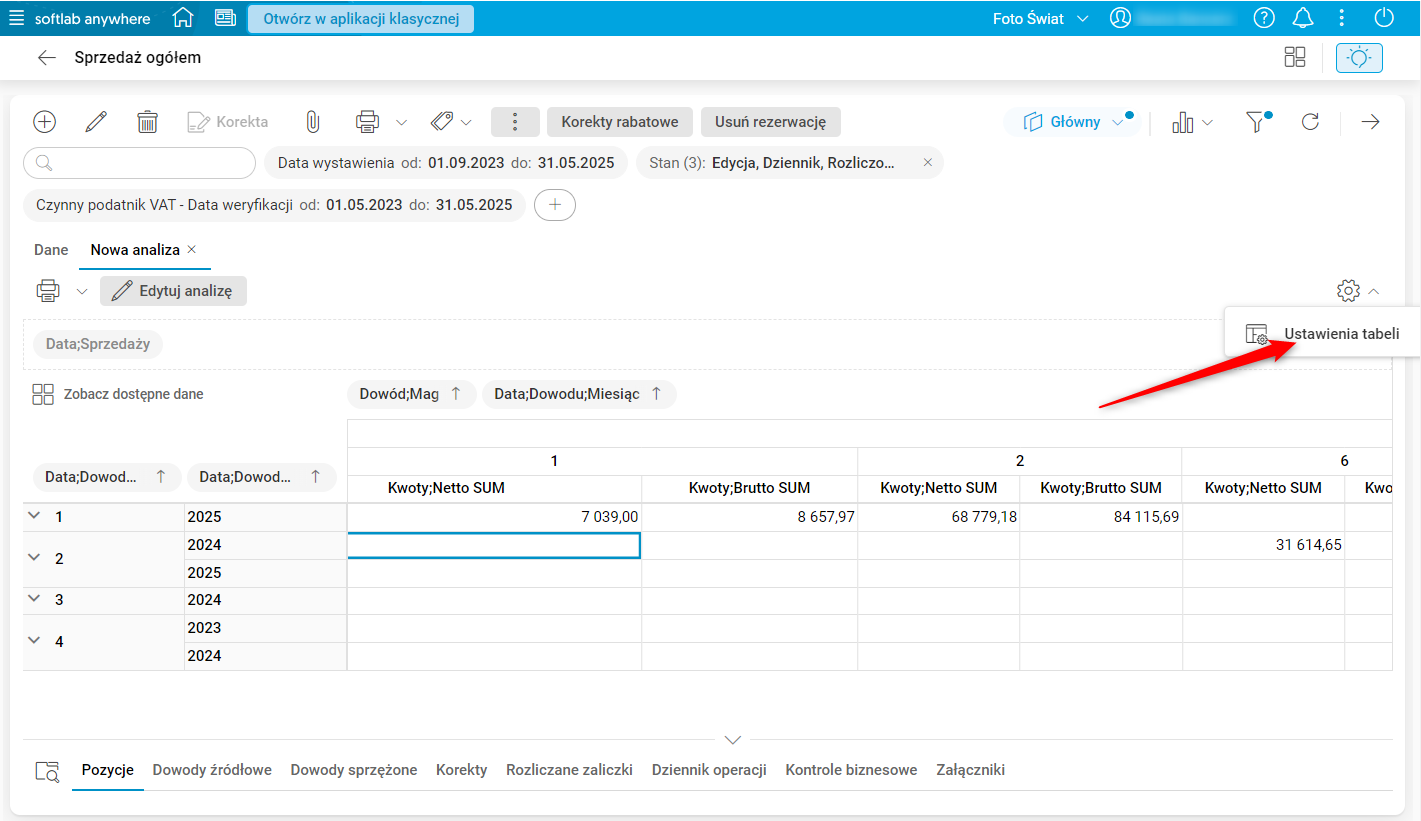Sort by Dowód;Mag column chip
This screenshot has height=821, width=1421.
pos(411,394)
